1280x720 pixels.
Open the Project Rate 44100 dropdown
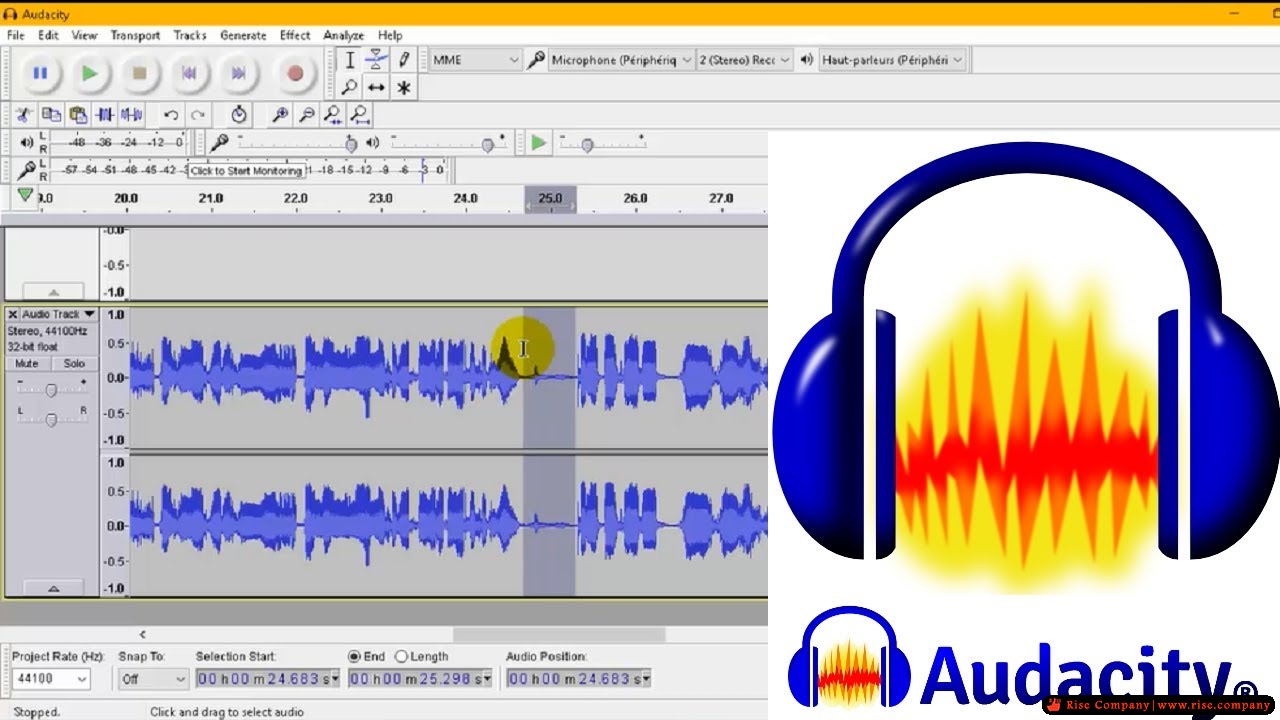[50, 679]
